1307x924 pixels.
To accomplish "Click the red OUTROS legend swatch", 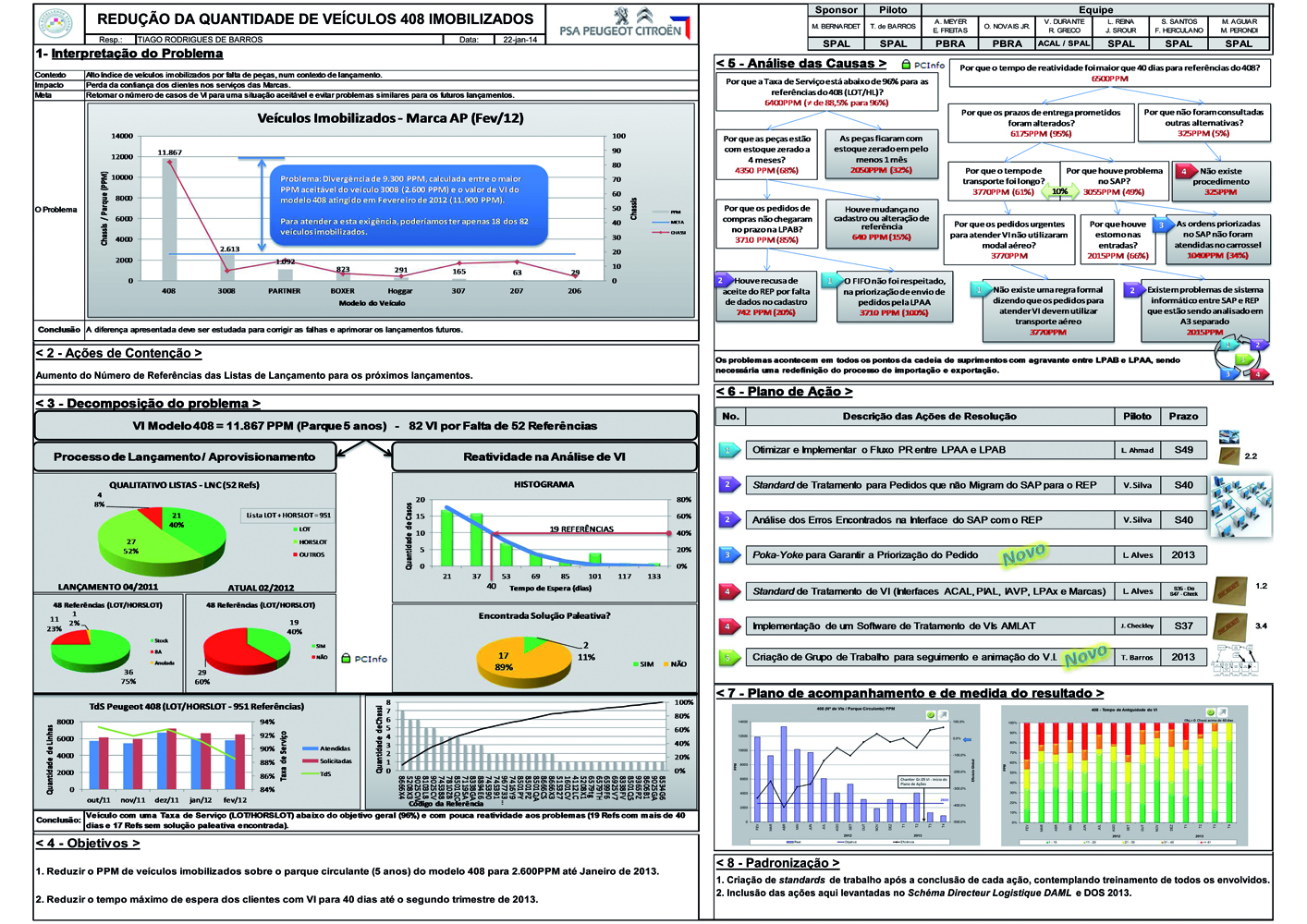I will coord(295,554).
